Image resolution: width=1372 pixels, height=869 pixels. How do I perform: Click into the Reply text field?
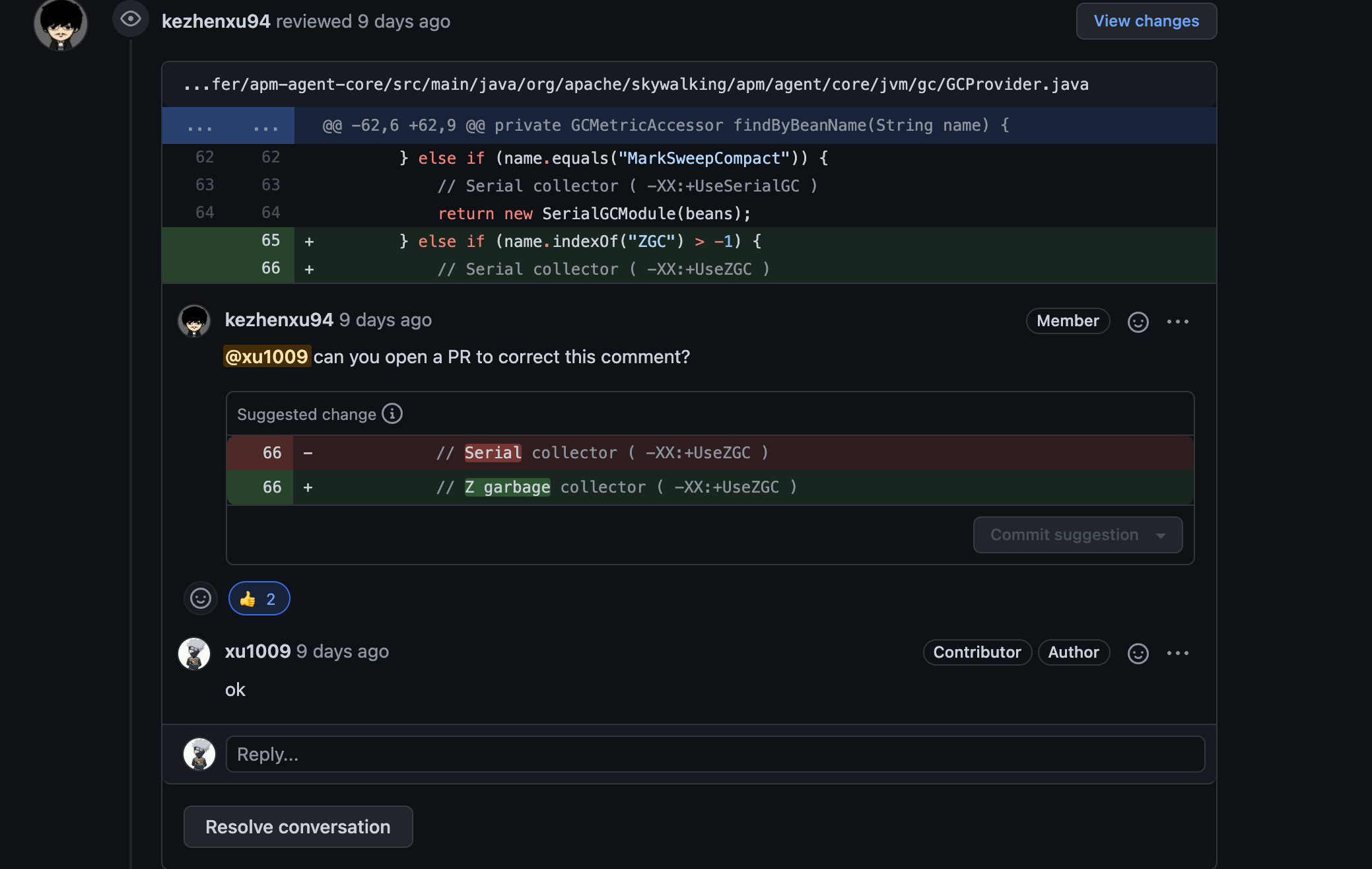[715, 754]
